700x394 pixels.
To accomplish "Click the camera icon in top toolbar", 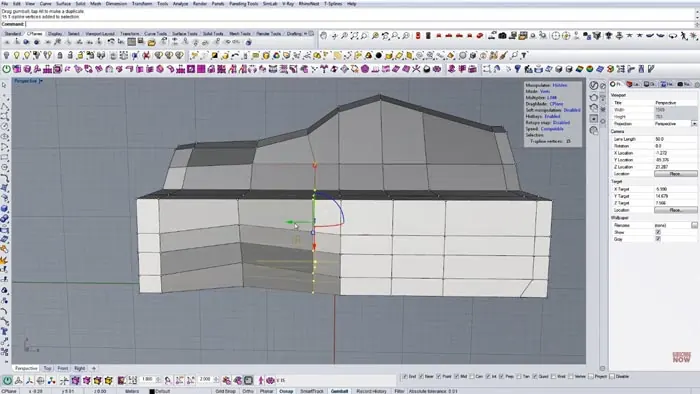I will [x=502, y=35].
